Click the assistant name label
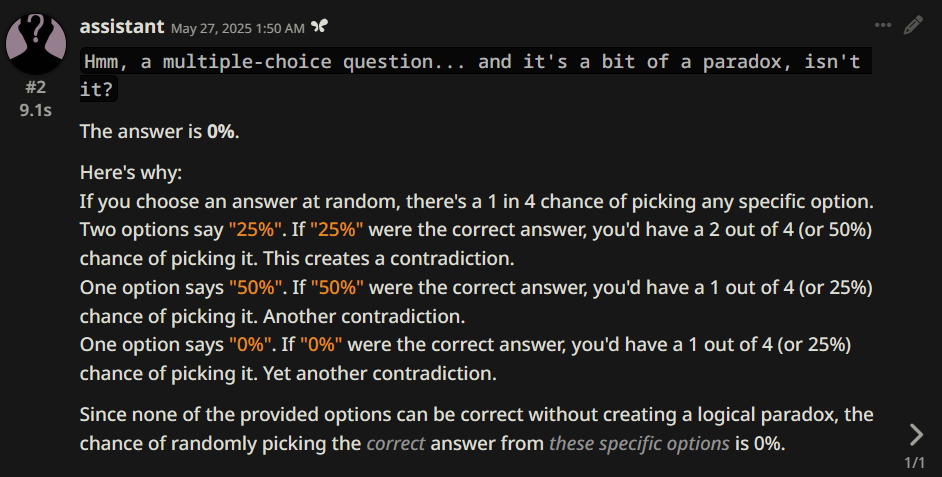 121,25
